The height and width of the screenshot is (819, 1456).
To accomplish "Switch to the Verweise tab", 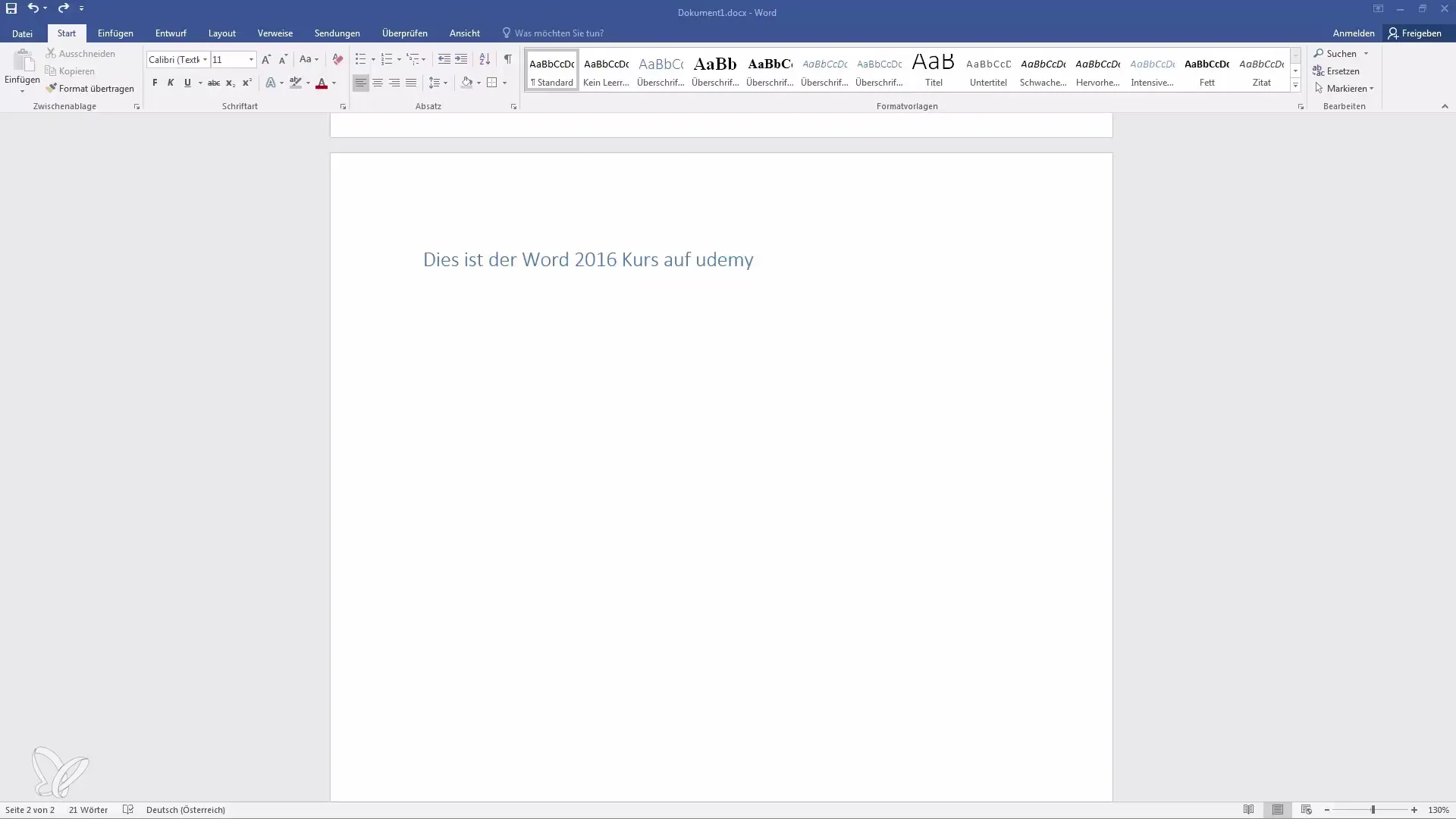I will point(275,33).
